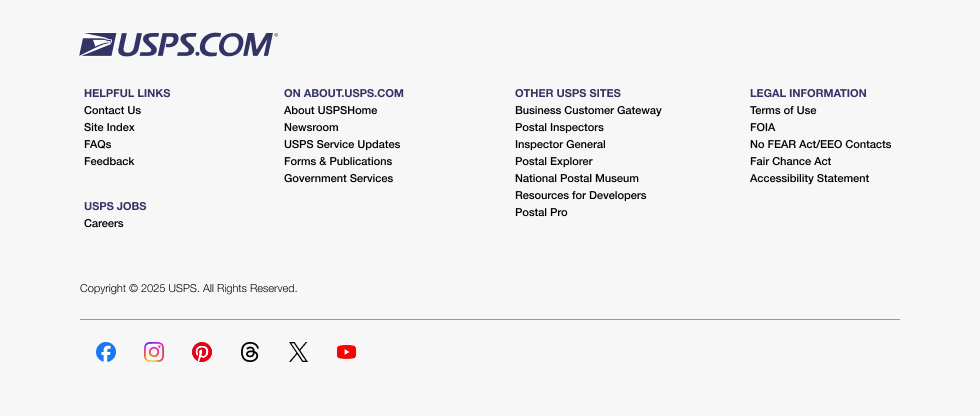Screen dimensions: 980x416
Task: Open the USPS X (Twitter) icon
Action: (x=298, y=352)
